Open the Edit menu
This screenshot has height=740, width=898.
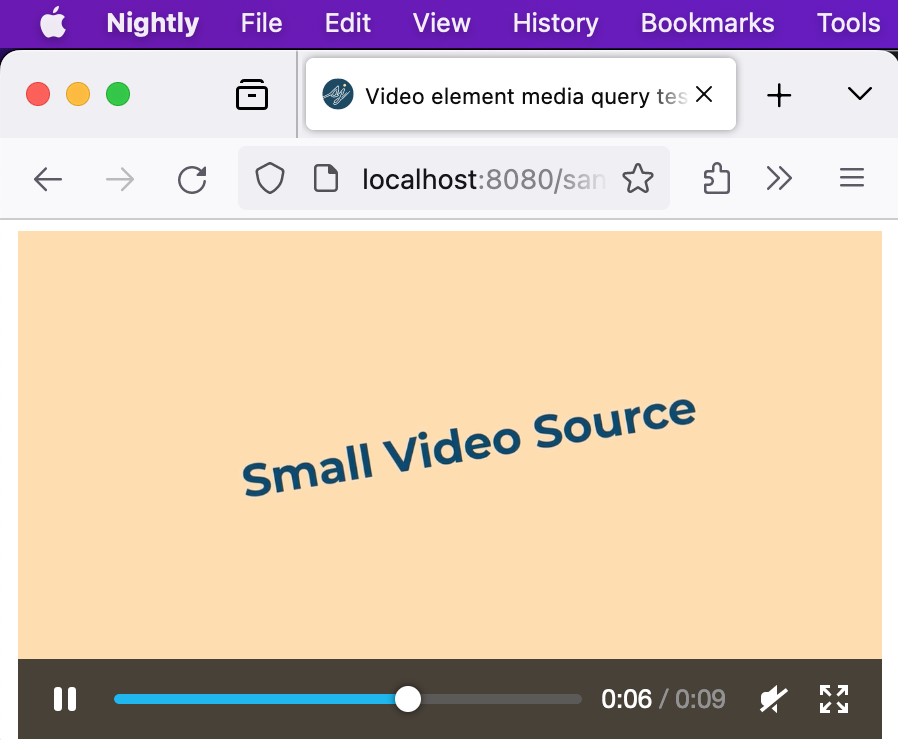click(x=348, y=23)
